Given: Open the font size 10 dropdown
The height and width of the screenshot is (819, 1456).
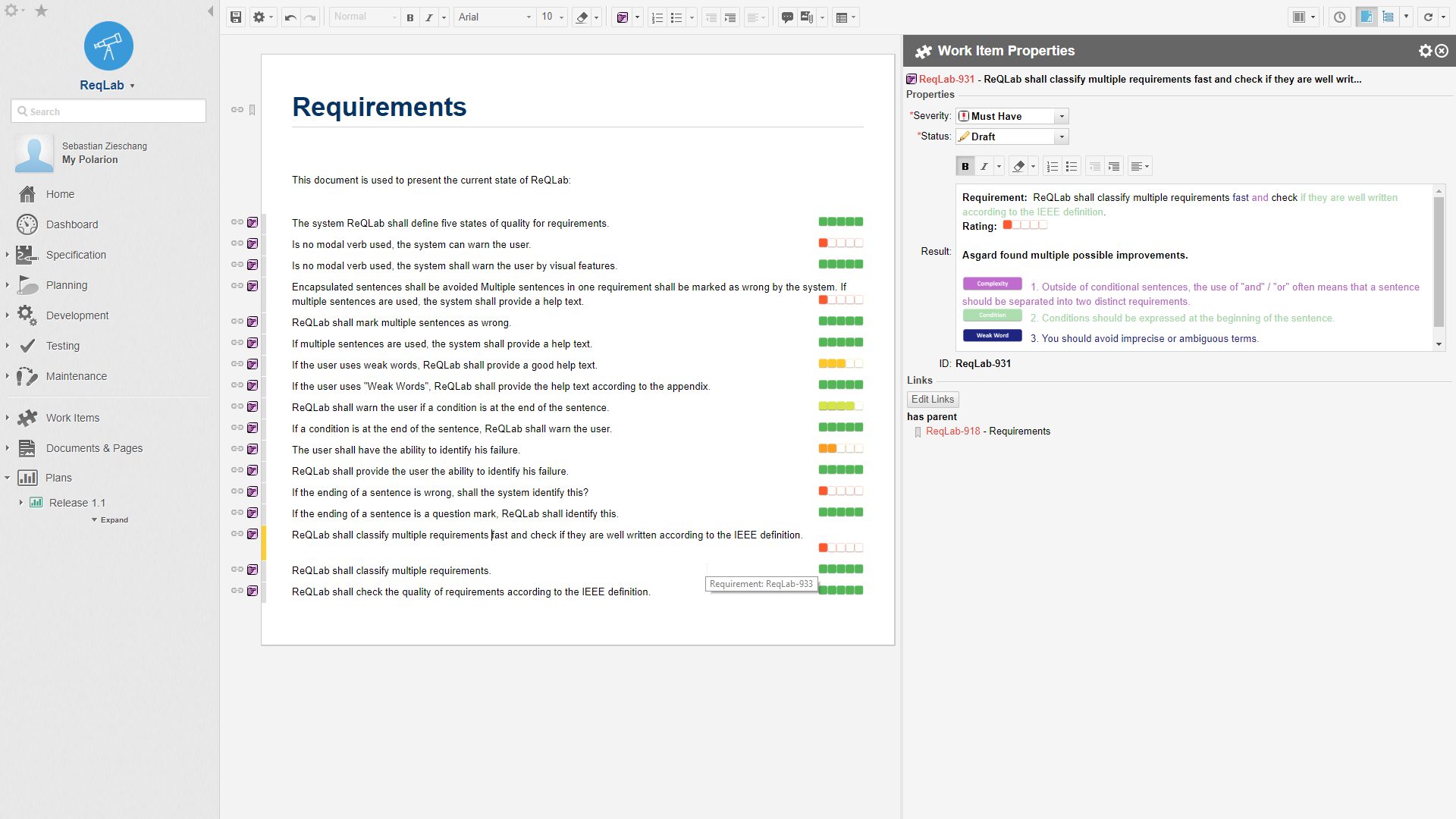Looking at the screenshot, I should (553, 17).
